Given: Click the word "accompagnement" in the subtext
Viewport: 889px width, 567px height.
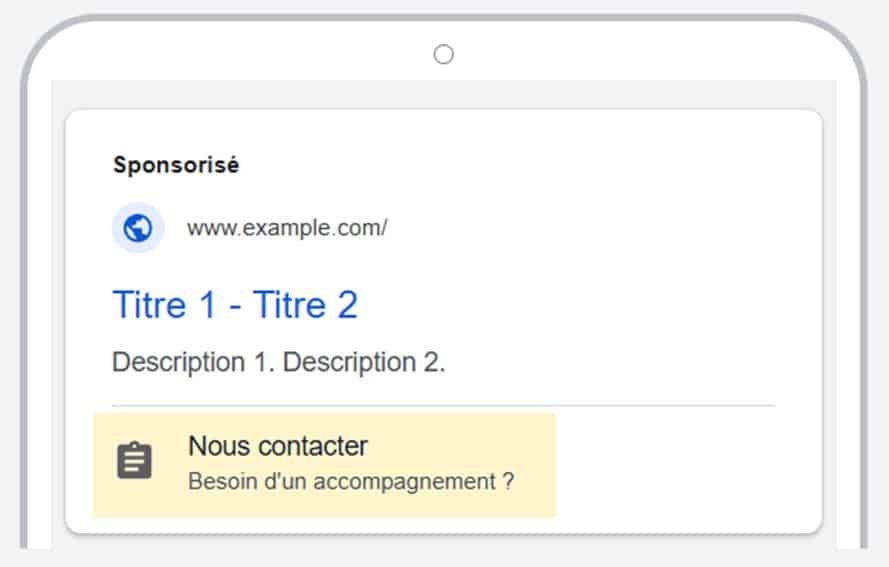Looking at the screenshot, I should coord(404,482).
